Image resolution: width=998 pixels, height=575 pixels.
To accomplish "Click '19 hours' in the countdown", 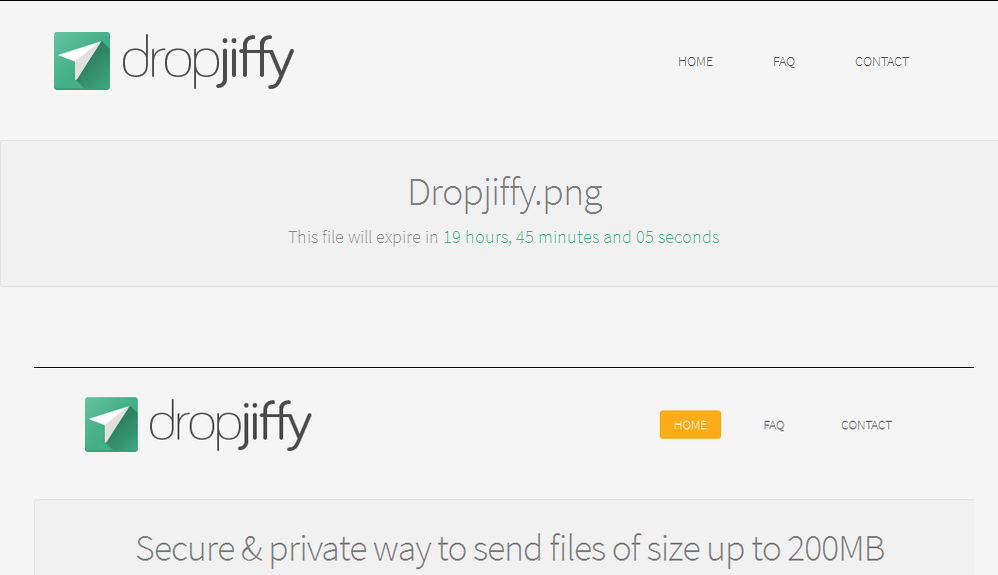I will coord(476,237).
